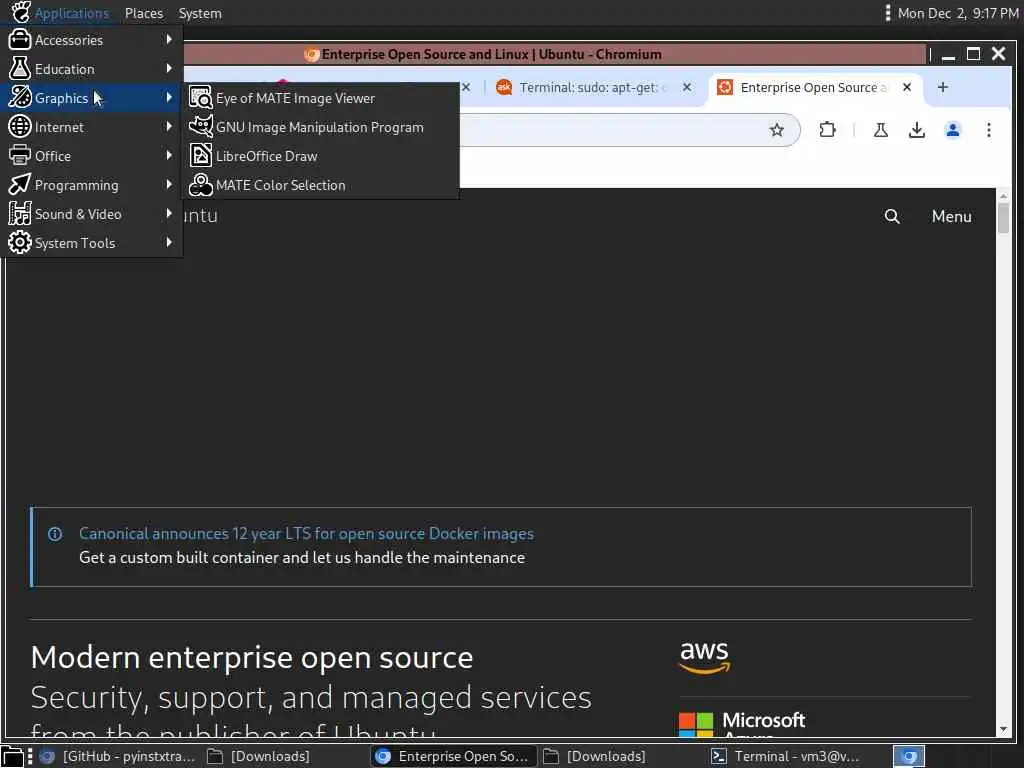Expand the Accessories submenu arrow

click(169, 39)
